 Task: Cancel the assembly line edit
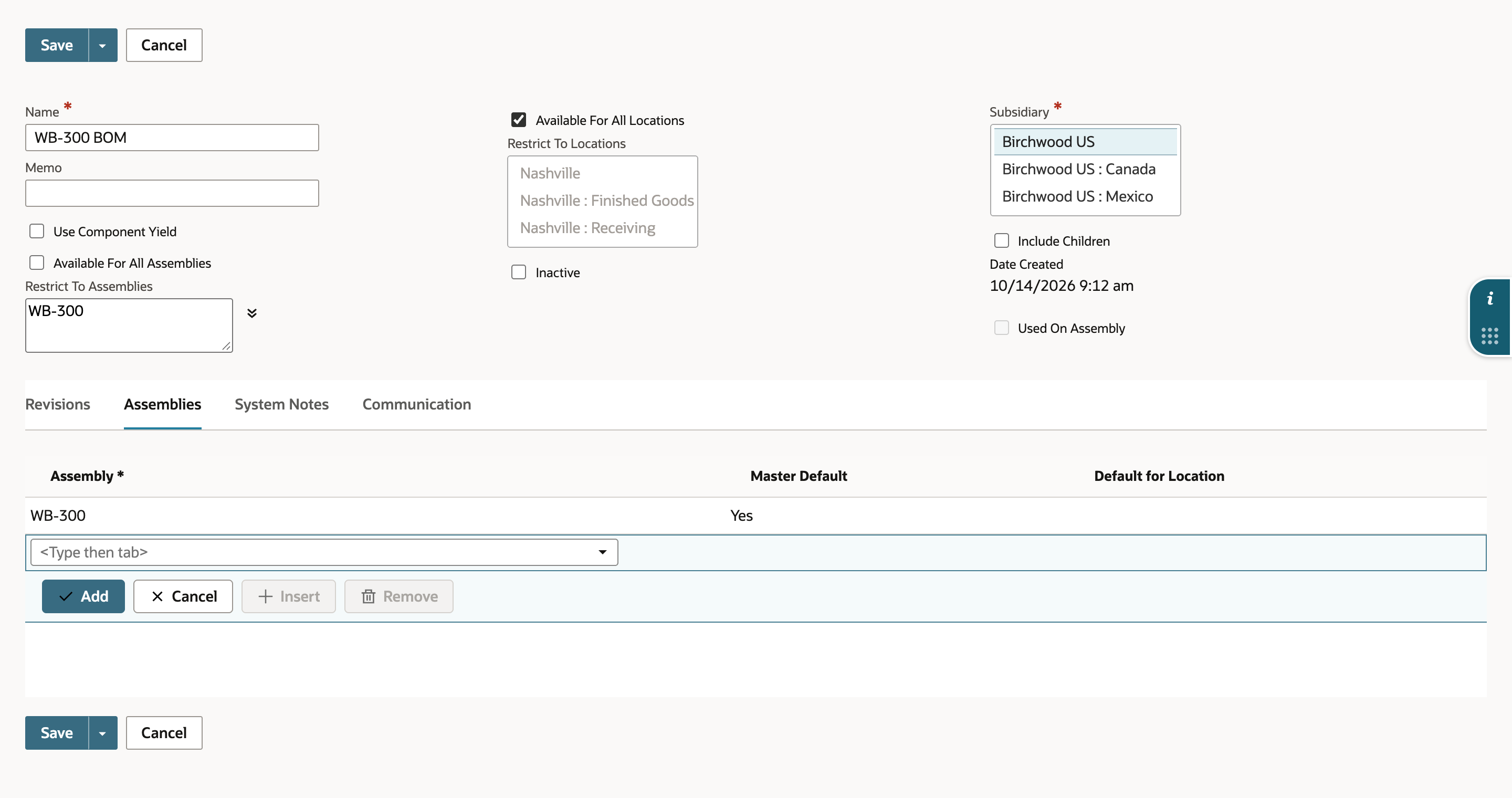pyautogui.click(x=183, y=596)
